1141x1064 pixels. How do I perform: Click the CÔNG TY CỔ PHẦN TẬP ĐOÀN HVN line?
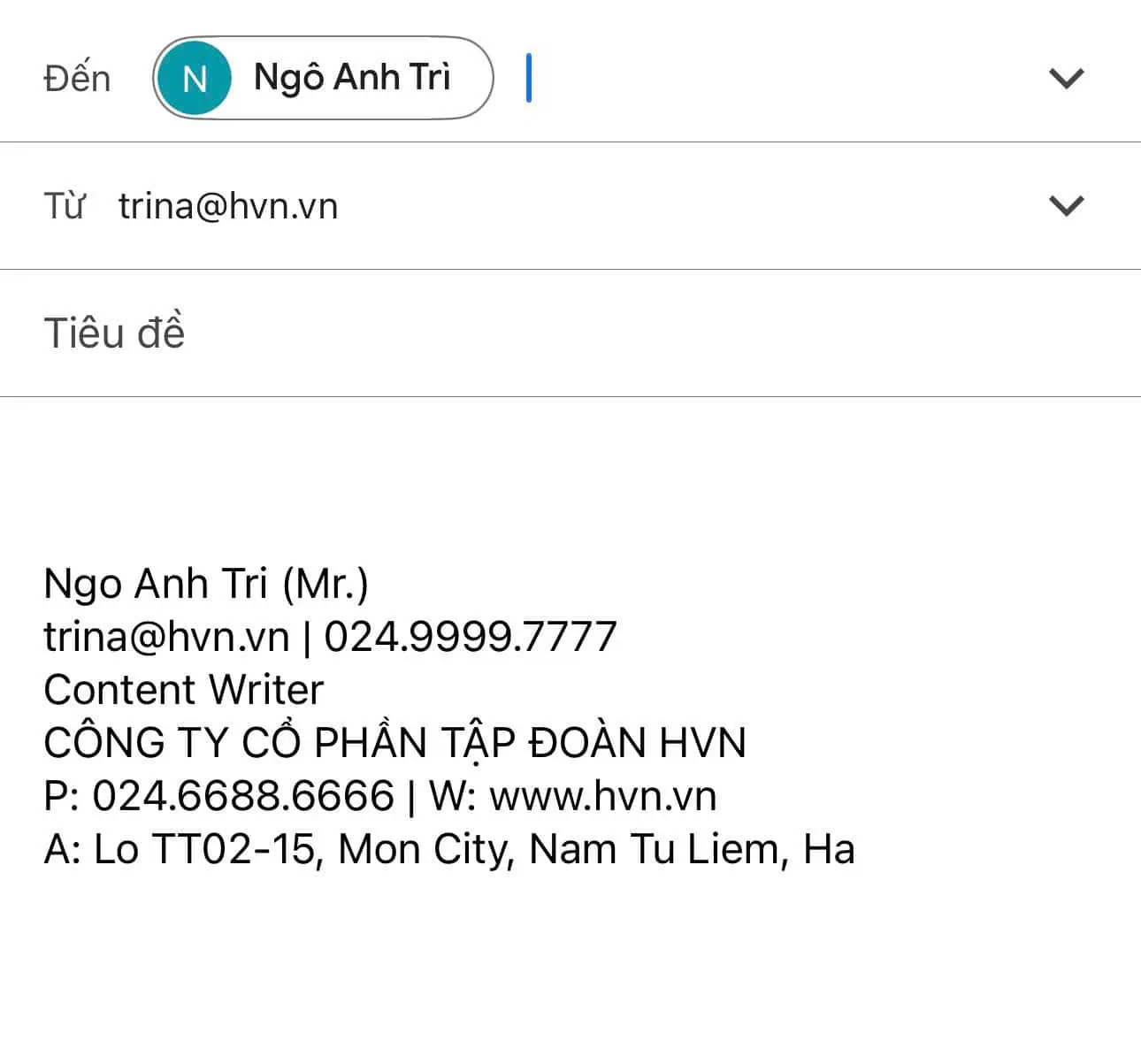[394, 743]
